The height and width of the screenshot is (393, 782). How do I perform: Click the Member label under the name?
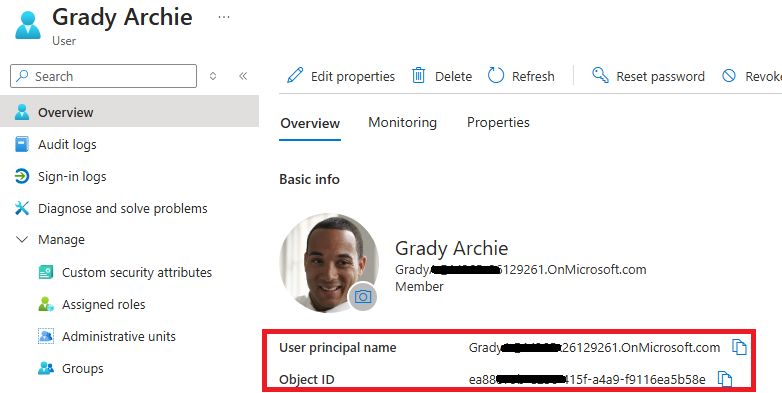coord(419,286)
